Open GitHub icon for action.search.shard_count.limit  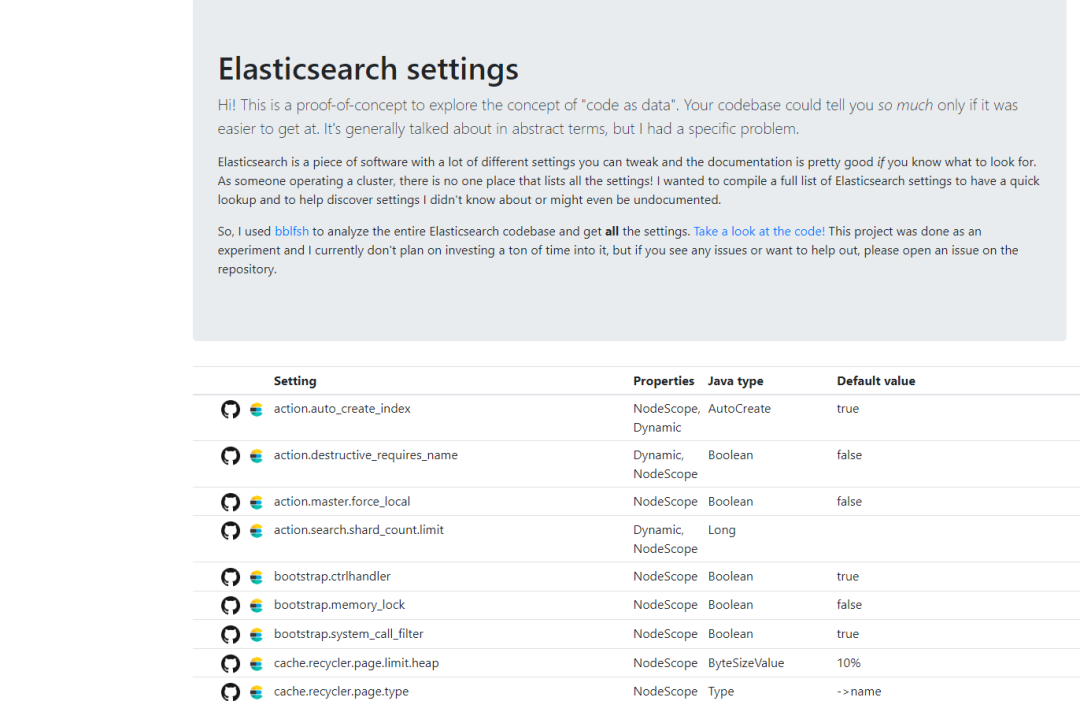pyautogui.click(x=230, y=530)
